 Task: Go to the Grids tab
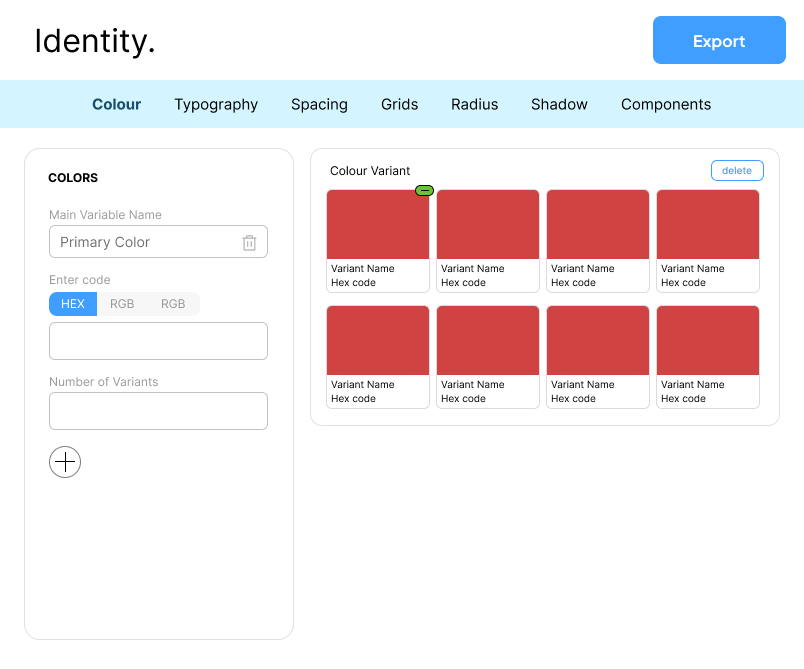click(399, 104)
